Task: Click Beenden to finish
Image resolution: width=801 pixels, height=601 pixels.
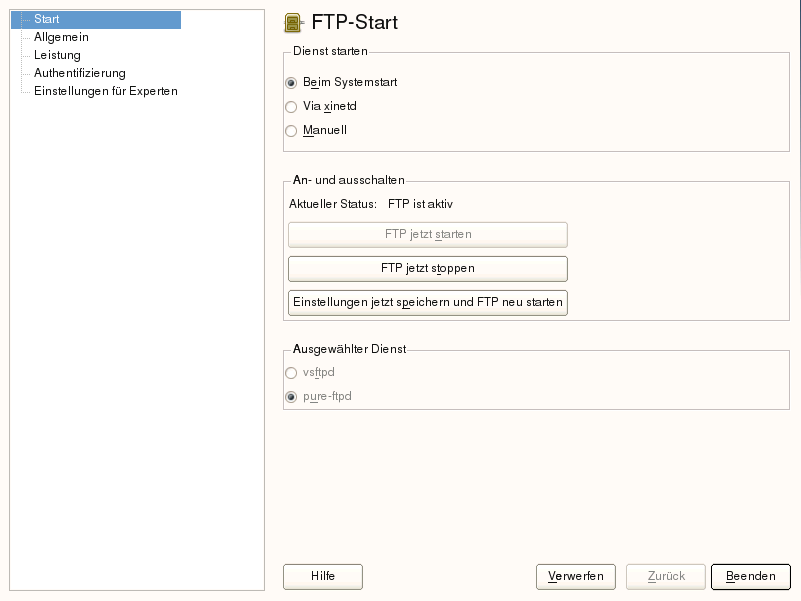Action: pos(750,576)
